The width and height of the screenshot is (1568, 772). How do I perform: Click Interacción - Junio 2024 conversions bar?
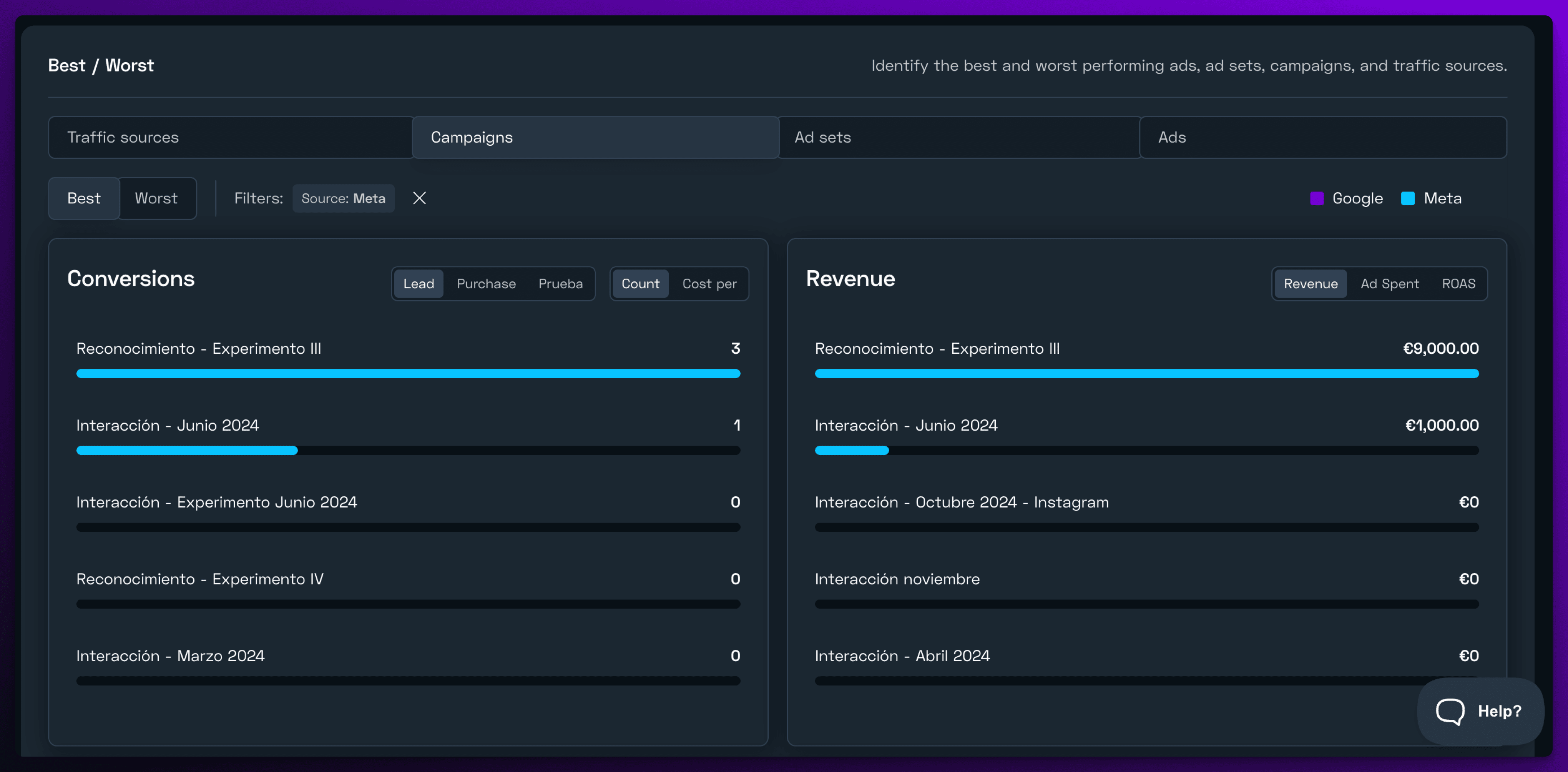(407, 451)
